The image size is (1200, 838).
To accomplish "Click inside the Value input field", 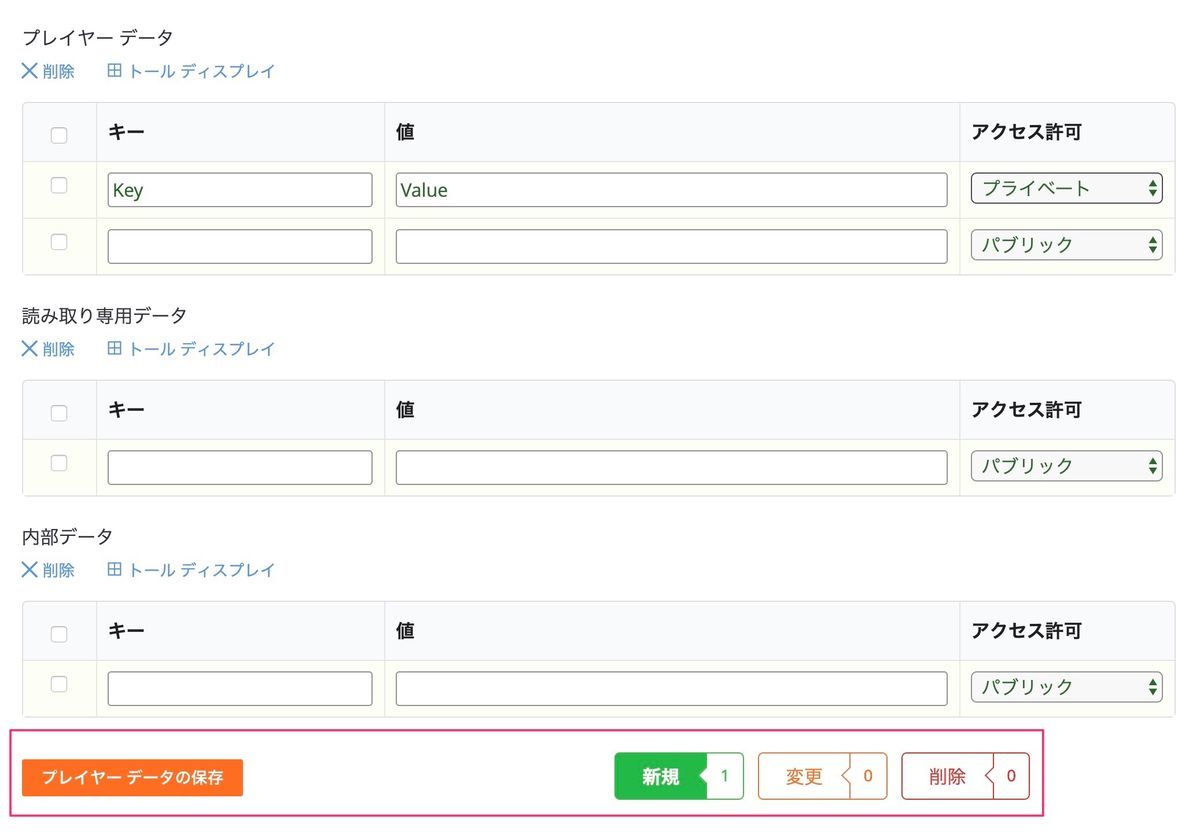I will click(x=670, y=189).
